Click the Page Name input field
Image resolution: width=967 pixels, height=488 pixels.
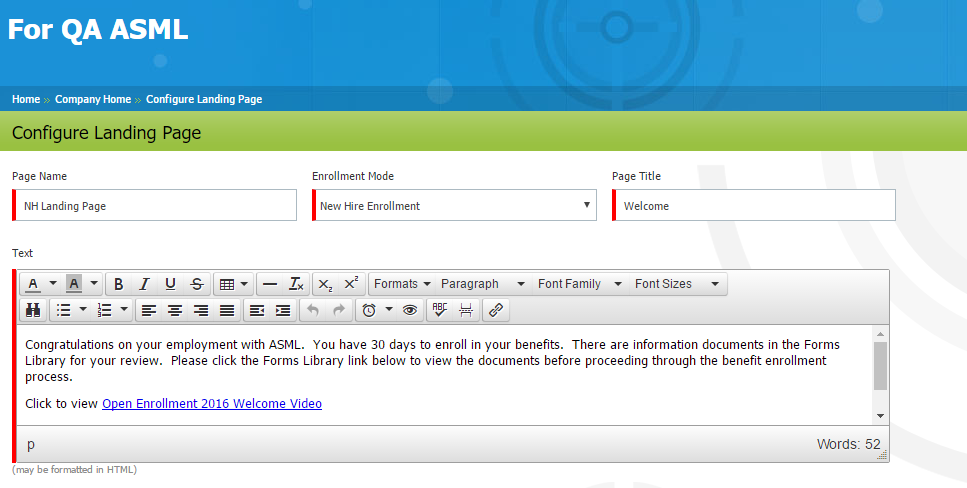click(x=154, y=205)
